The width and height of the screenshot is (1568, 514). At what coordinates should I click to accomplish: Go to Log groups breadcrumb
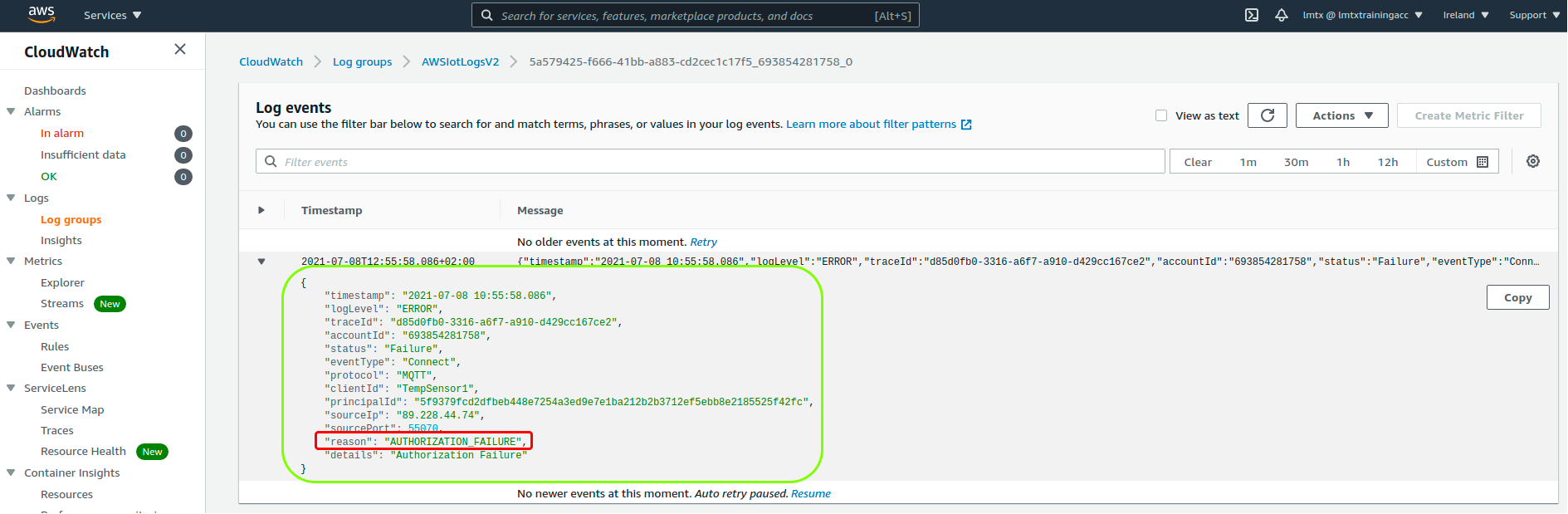[x=362, y=62]
